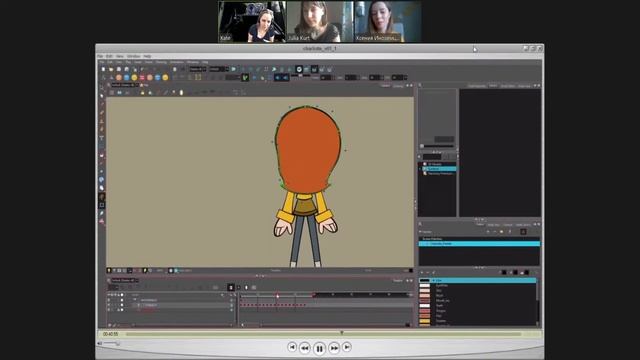
Task: Open Harmony's Play menu
Action: (x=128, y=62)
